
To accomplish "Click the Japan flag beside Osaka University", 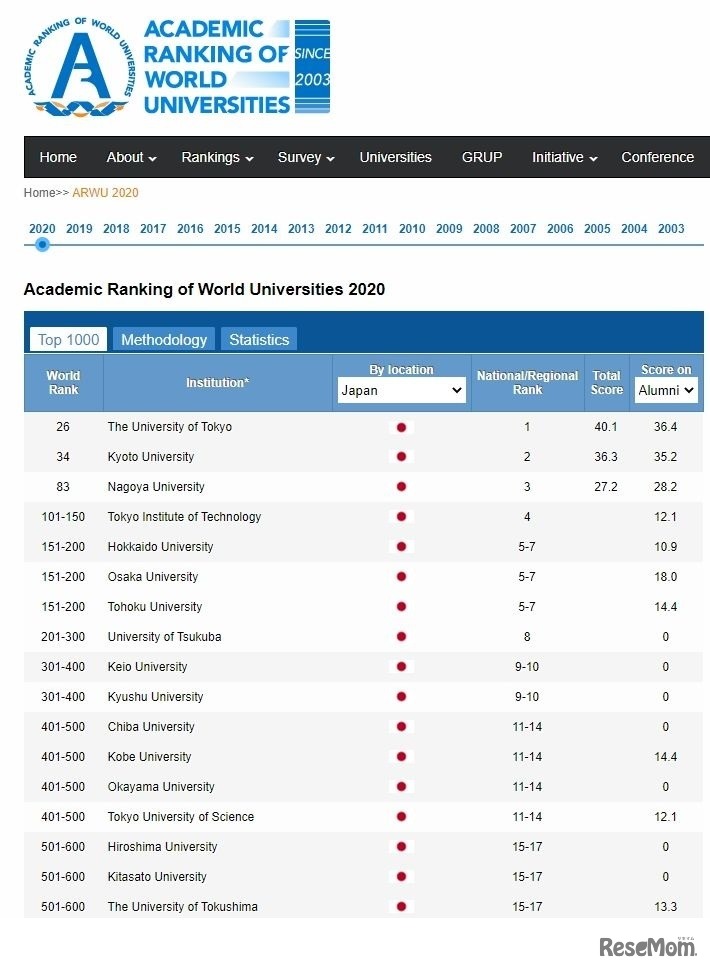I will [x=401, y=577].
